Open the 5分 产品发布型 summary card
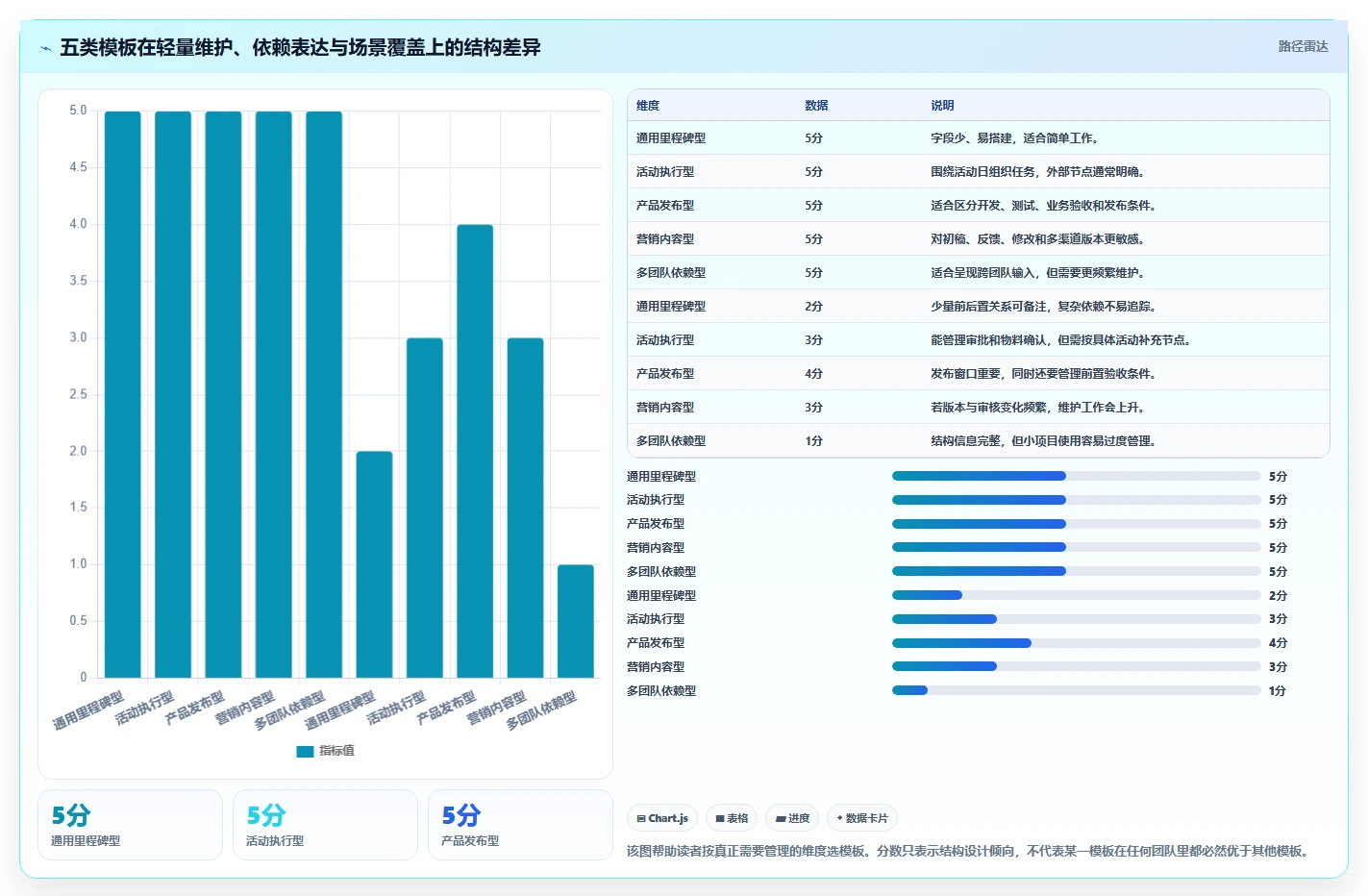 coord(520,825)
